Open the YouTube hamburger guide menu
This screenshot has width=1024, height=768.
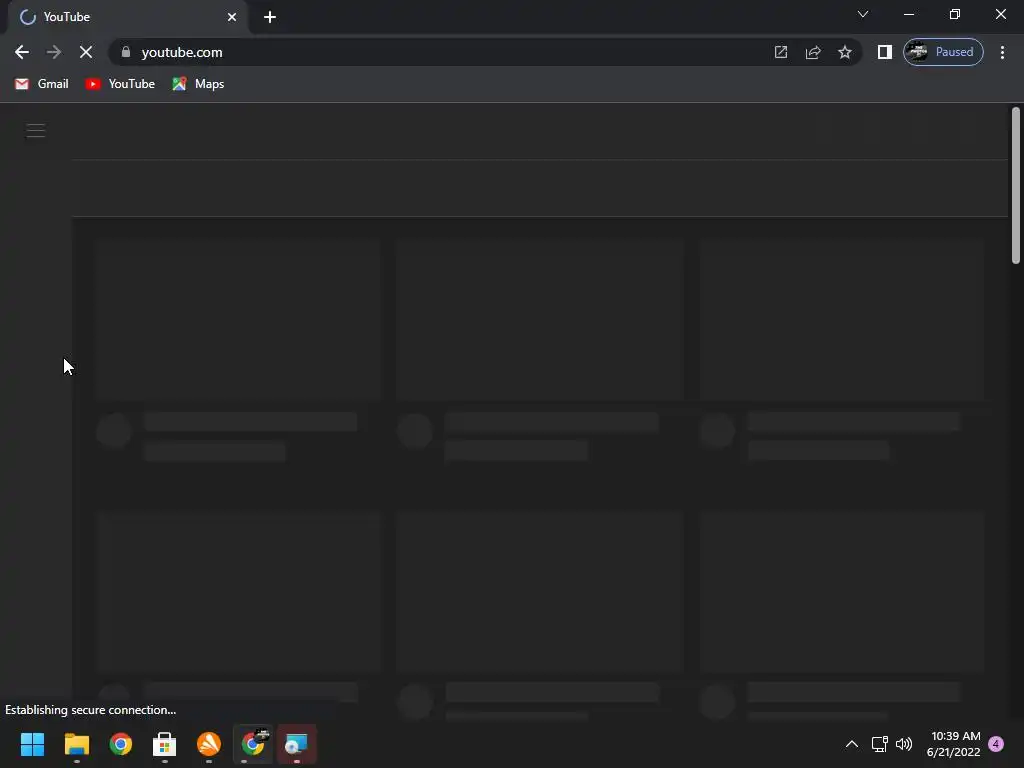36,131
